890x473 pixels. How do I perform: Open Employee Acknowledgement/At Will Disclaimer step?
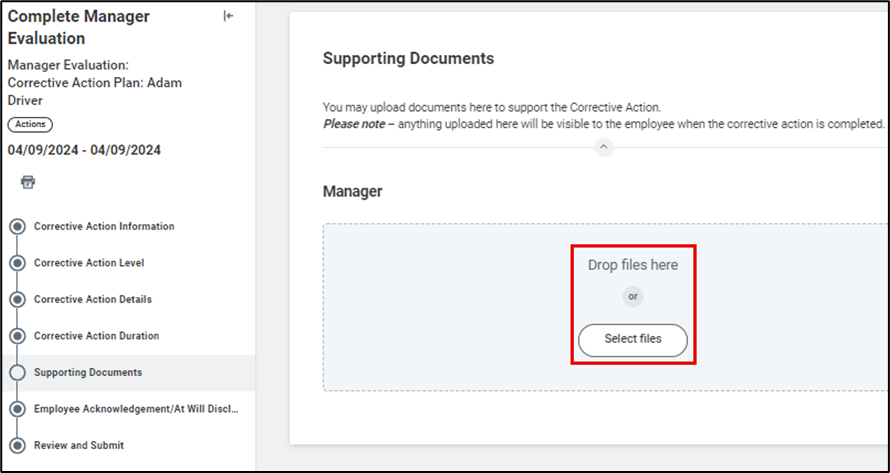(x=136, y=409)
